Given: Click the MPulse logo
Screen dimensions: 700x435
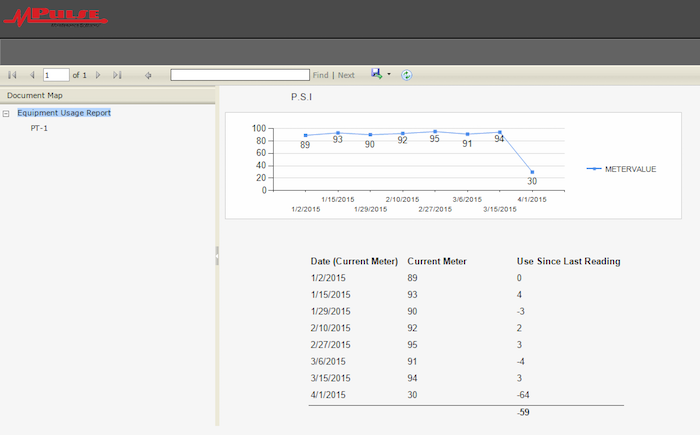Looking at the screenshot, I should point(57,17).
